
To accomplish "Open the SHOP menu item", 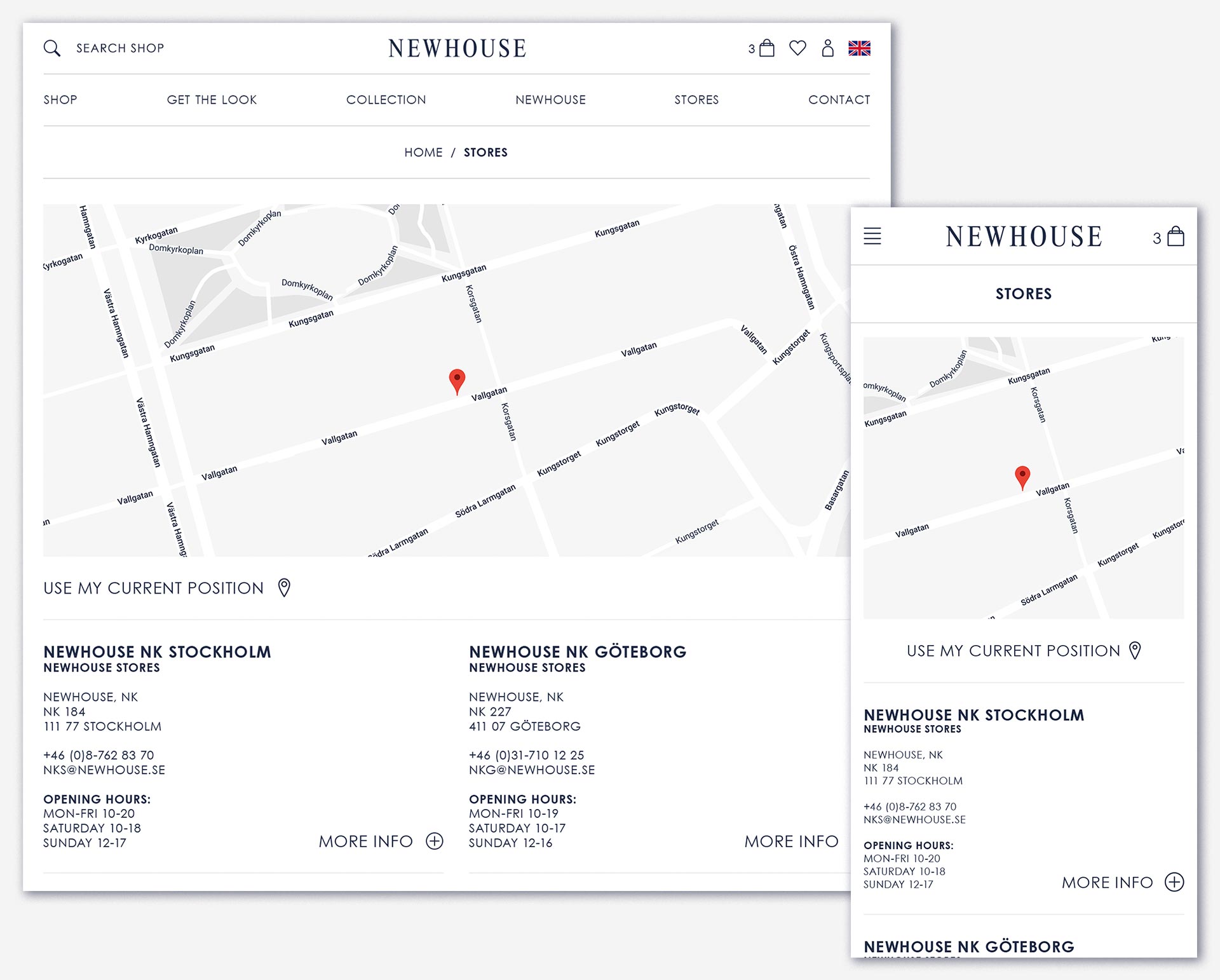I will pyautogui.click(x=60, y=100).
